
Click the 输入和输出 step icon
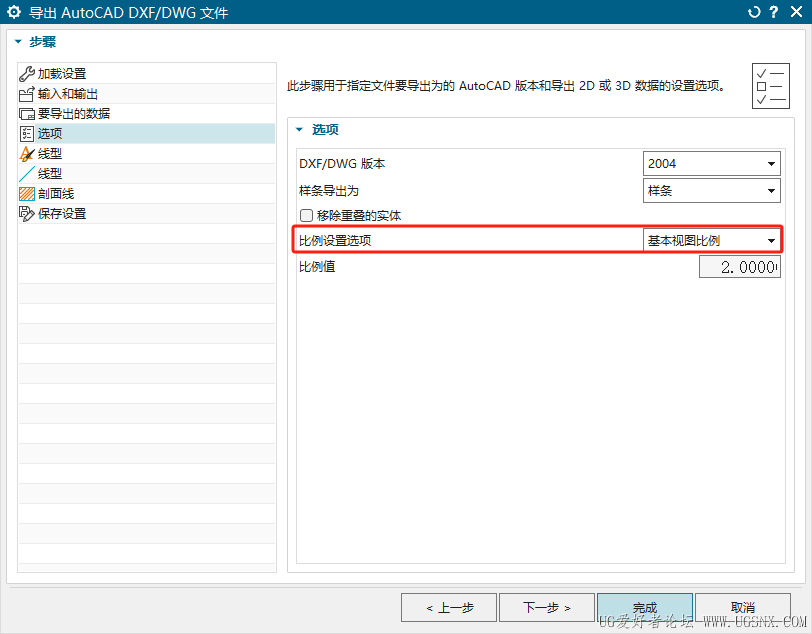point(26,94)
